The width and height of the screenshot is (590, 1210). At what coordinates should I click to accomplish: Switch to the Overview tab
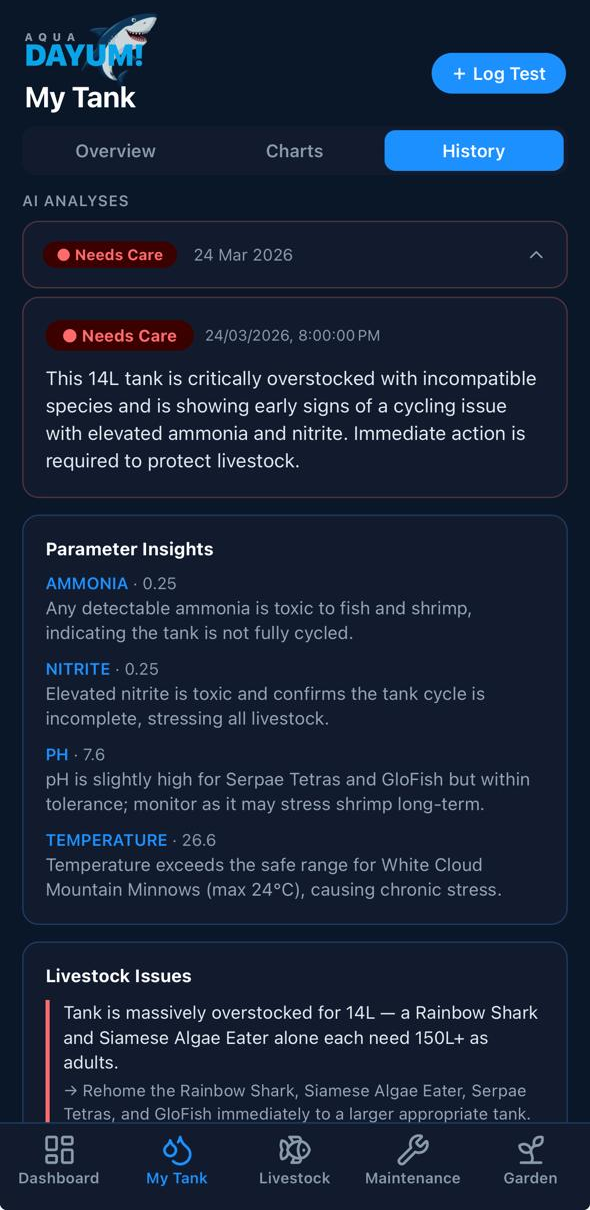115,151
